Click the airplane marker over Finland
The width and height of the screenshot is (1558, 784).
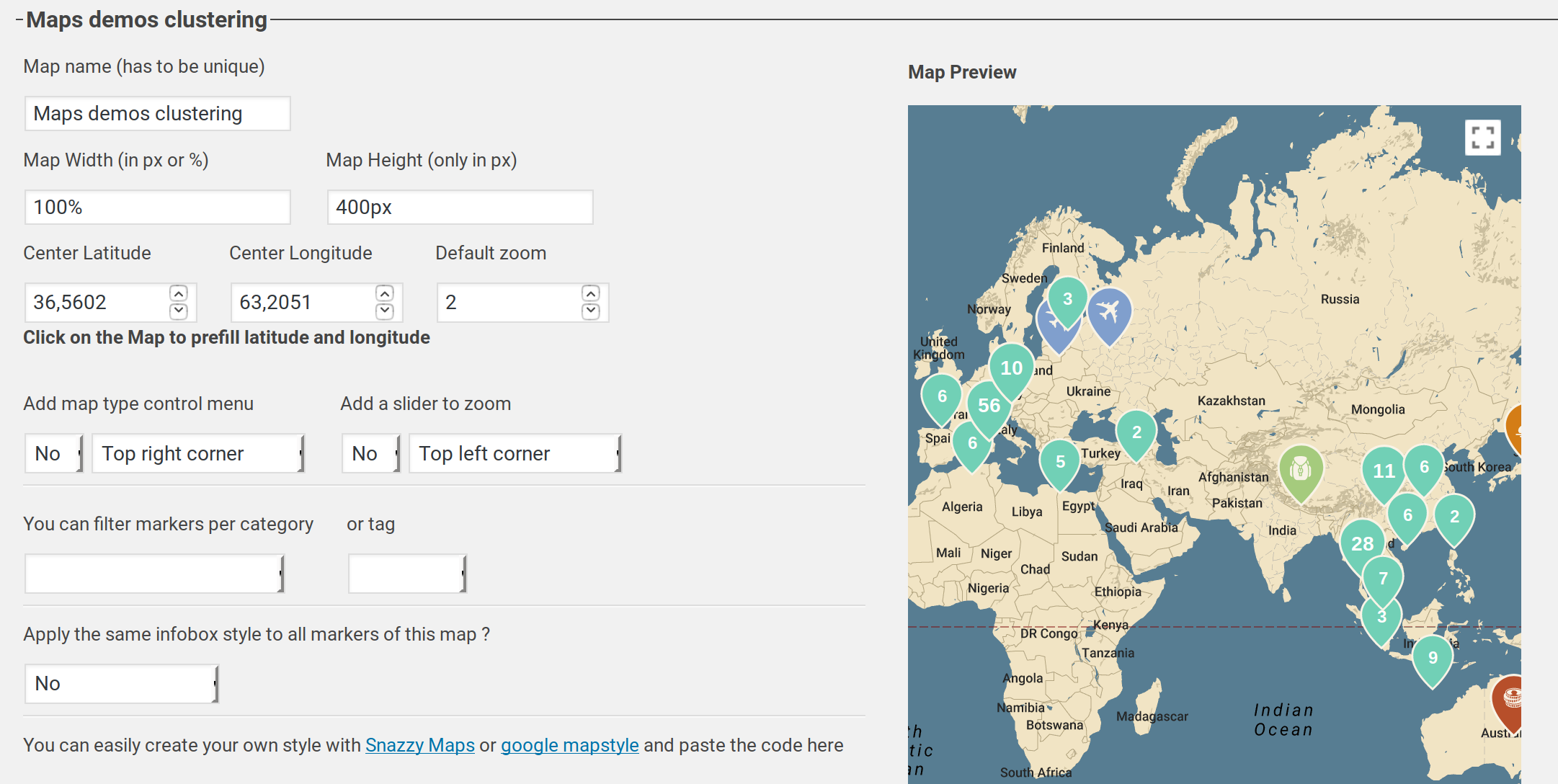coord(1109,313)
